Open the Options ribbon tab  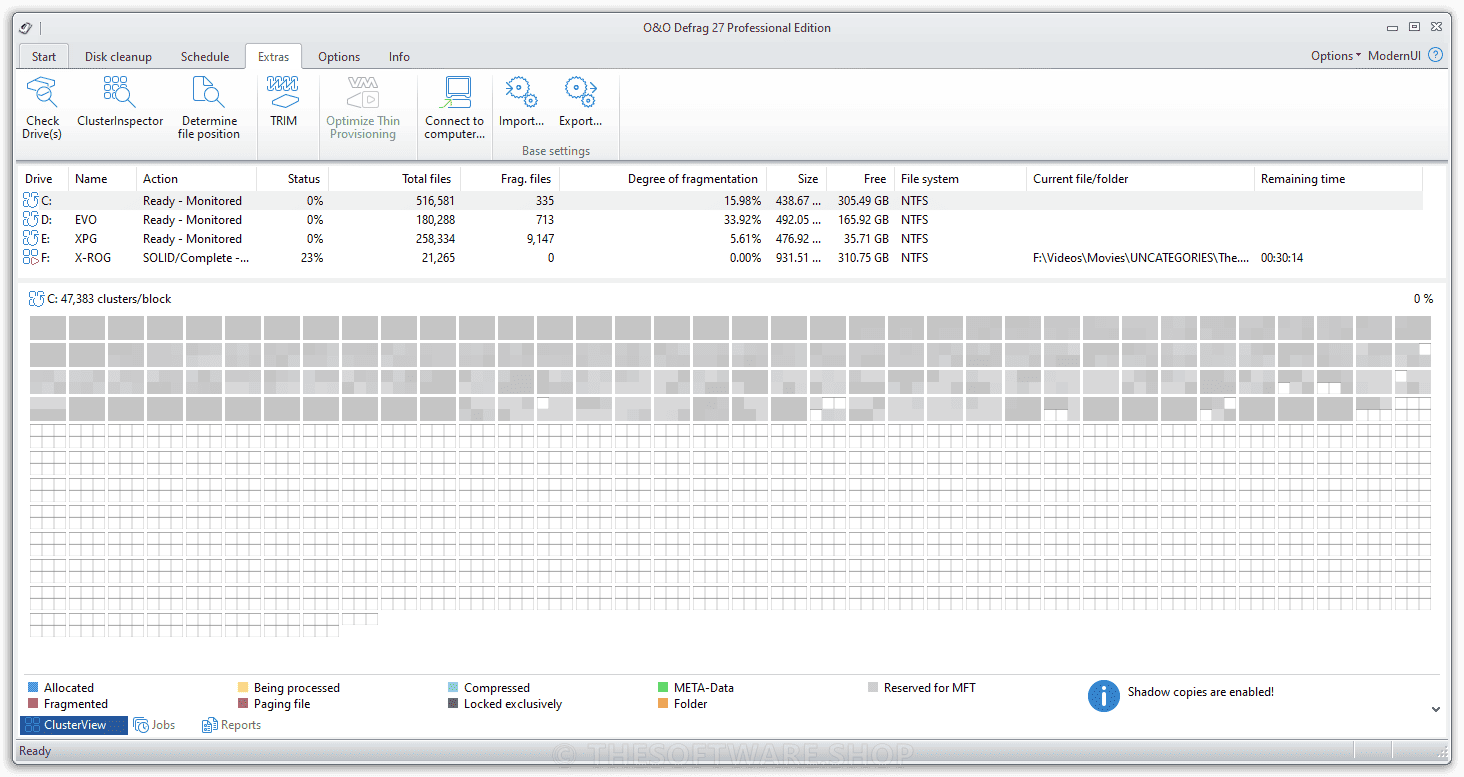[x=339, y=57]
